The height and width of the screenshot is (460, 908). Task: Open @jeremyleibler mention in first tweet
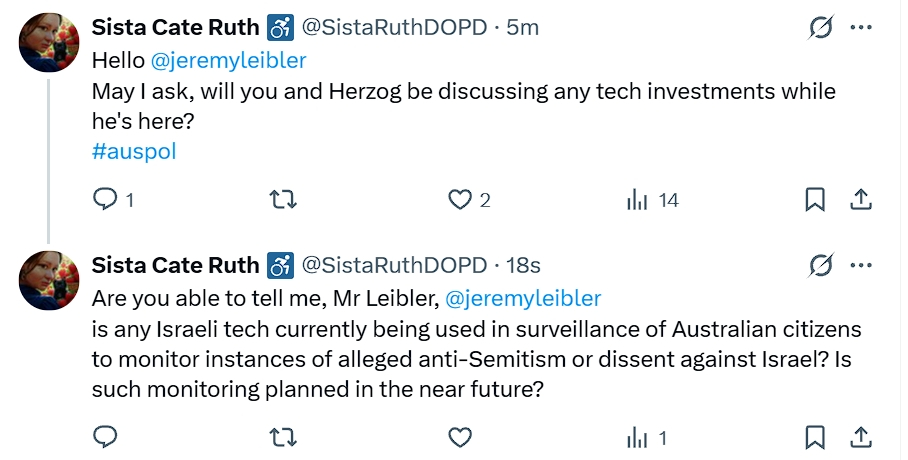coord(228,60)
